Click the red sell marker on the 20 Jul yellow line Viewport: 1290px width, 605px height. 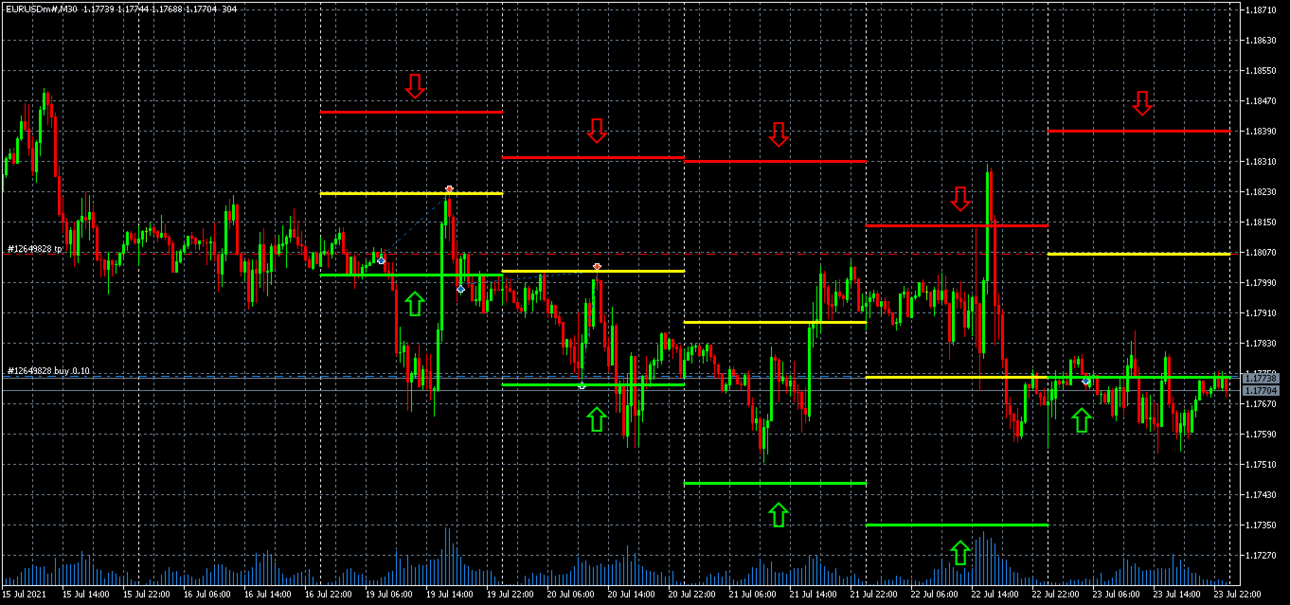tap(597, 267)
